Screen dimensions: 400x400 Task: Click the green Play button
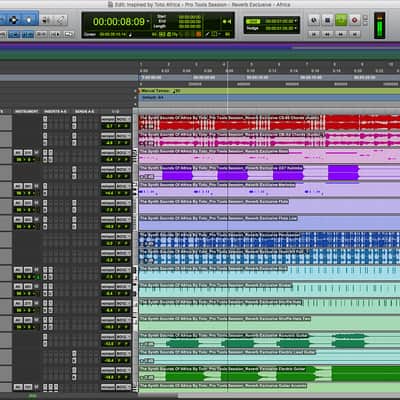tap(341, 20)
